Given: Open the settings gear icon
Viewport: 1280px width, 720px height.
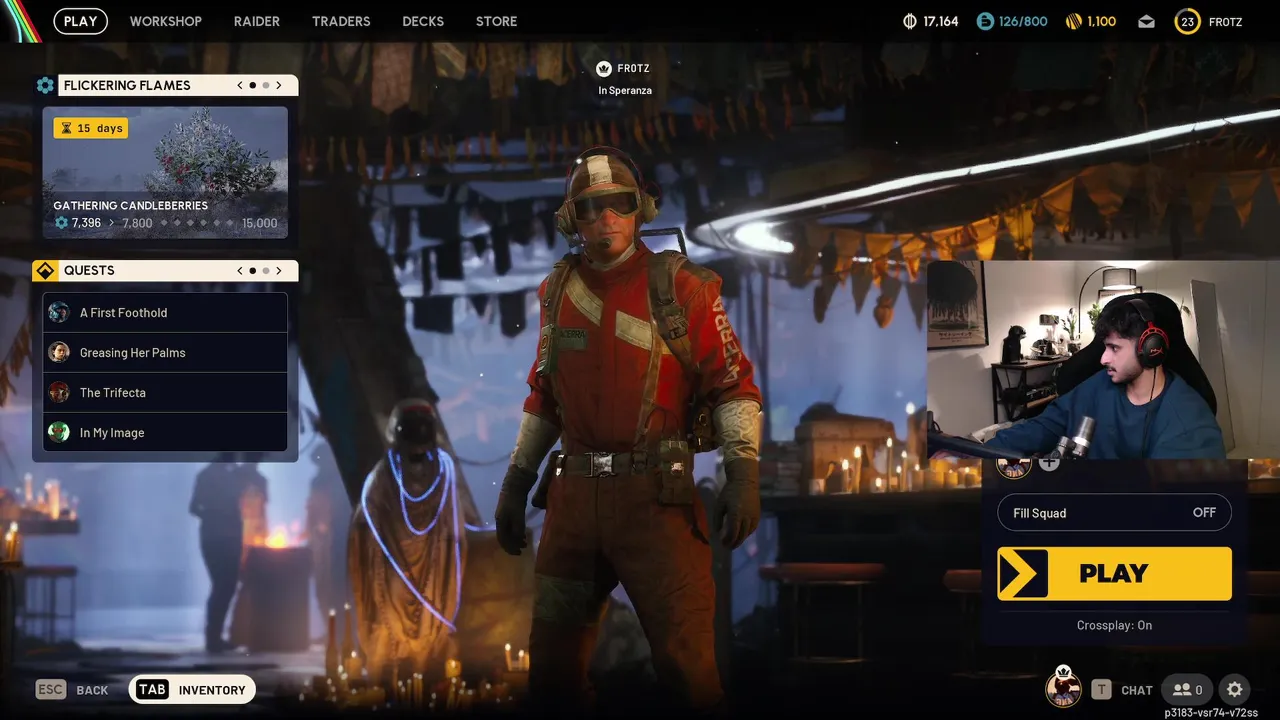Looking at the screenshot, I should (1235, 689).
